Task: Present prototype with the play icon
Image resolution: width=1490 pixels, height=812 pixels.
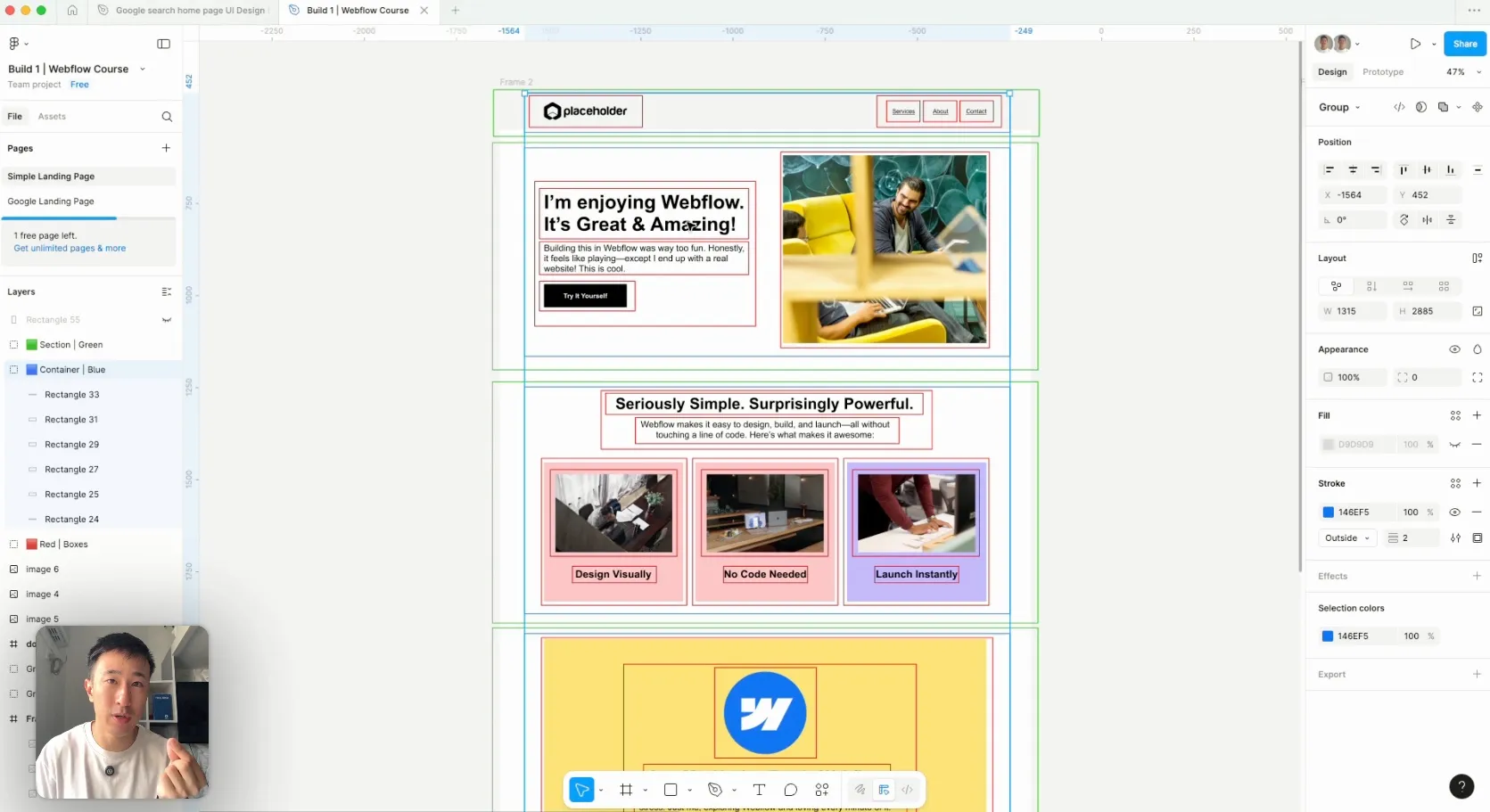Action: (x=1415, y=44)
